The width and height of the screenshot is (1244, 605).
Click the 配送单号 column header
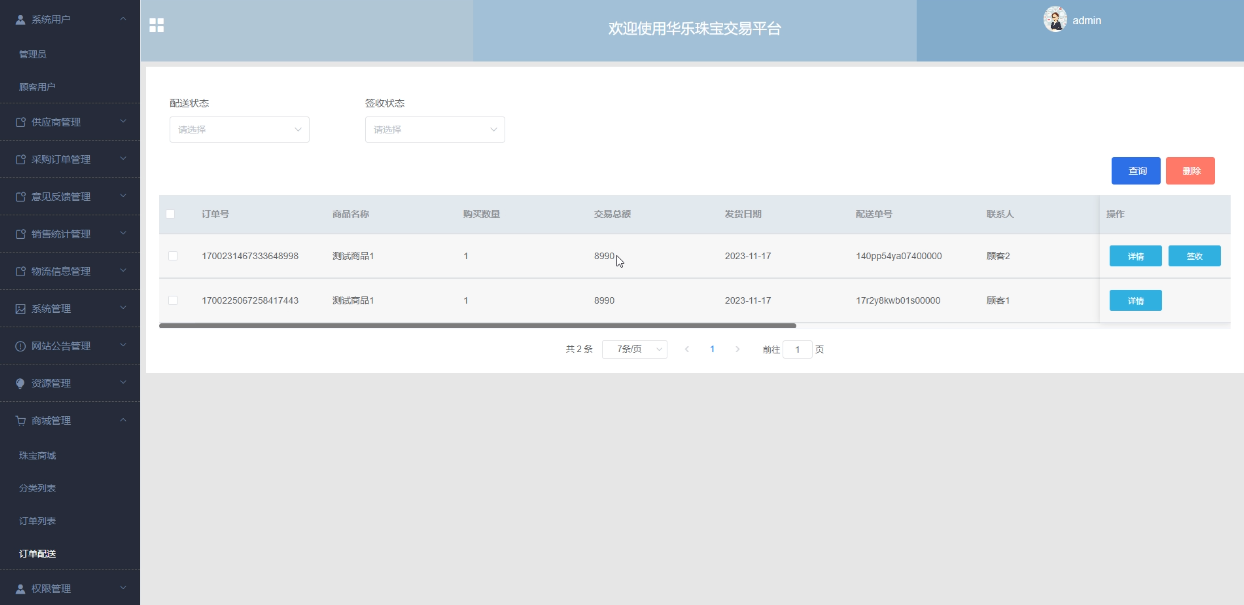[874, 214]
